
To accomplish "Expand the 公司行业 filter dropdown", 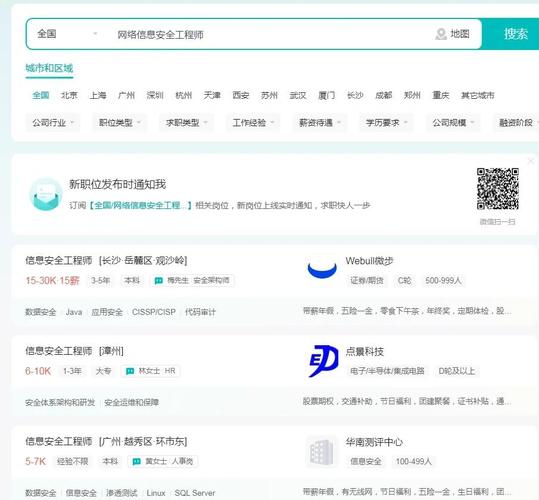I will [x=53, y=122].
